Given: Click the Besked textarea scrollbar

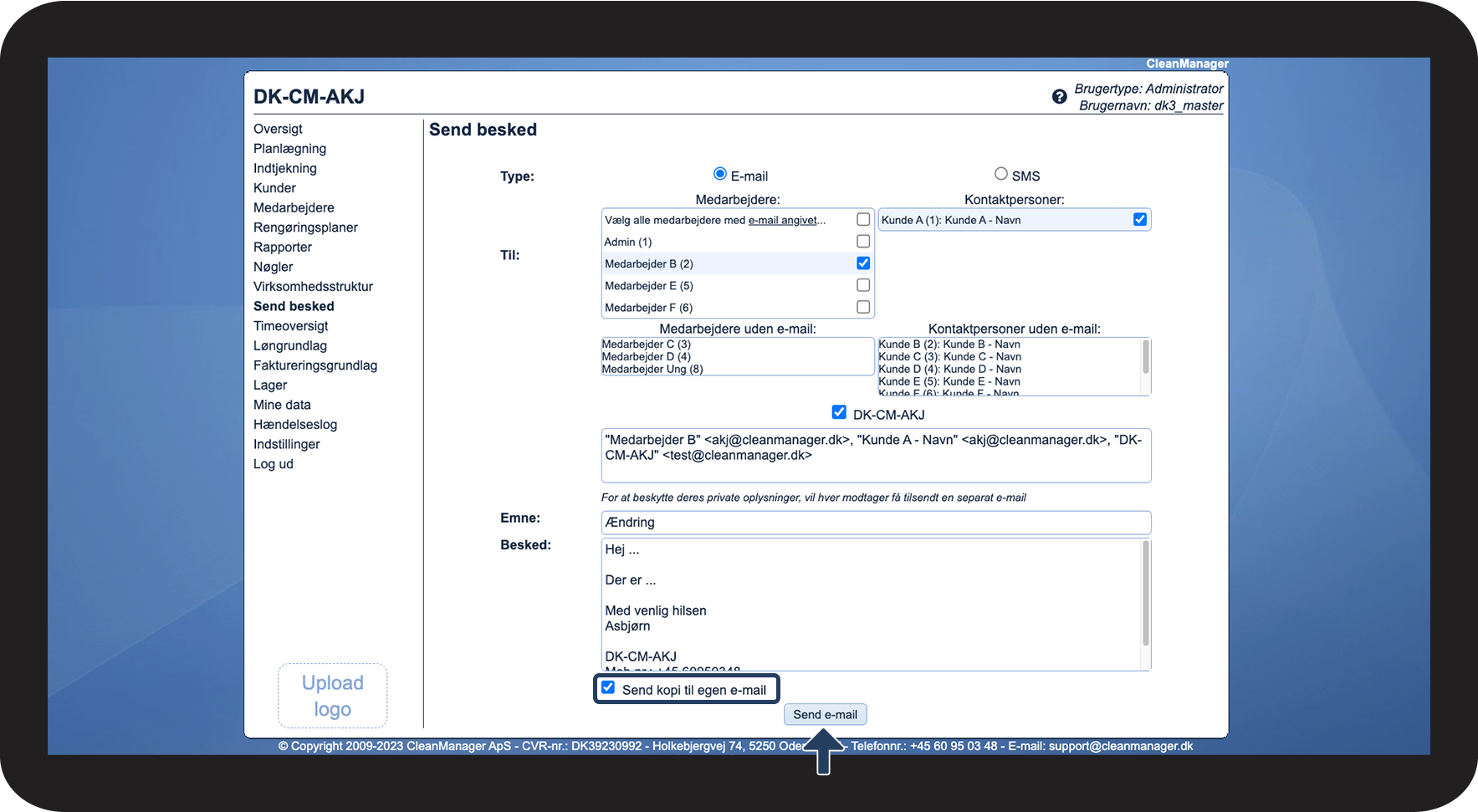Looking at the screenshot, I should point(1146,594).
